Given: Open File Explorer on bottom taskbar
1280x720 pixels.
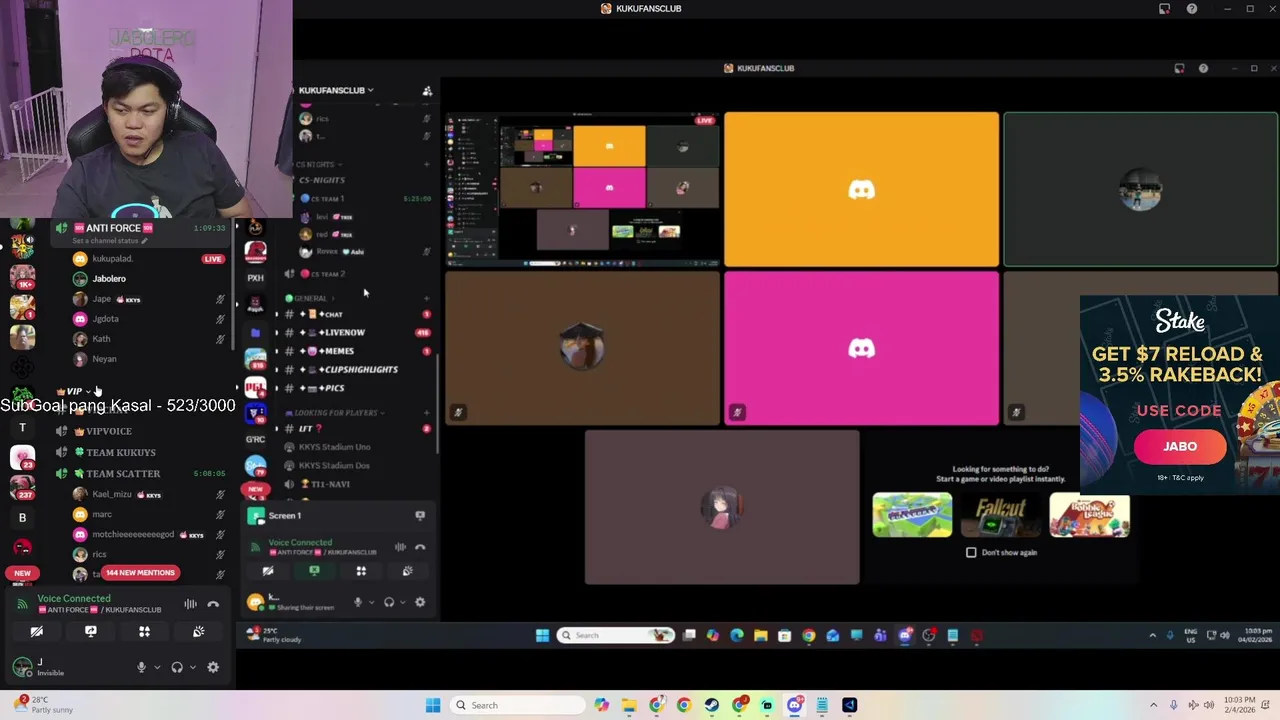Looking at the screenshot, I should (629, 705).
